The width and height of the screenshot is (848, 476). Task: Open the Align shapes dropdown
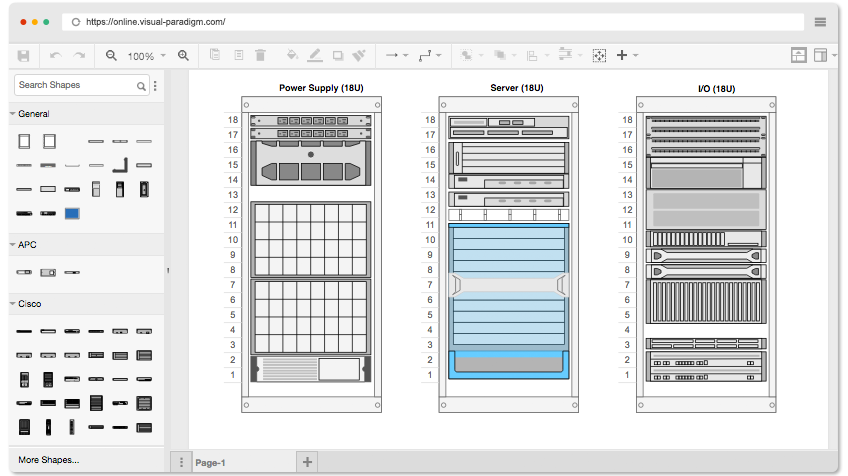click(x=538, y=56)
